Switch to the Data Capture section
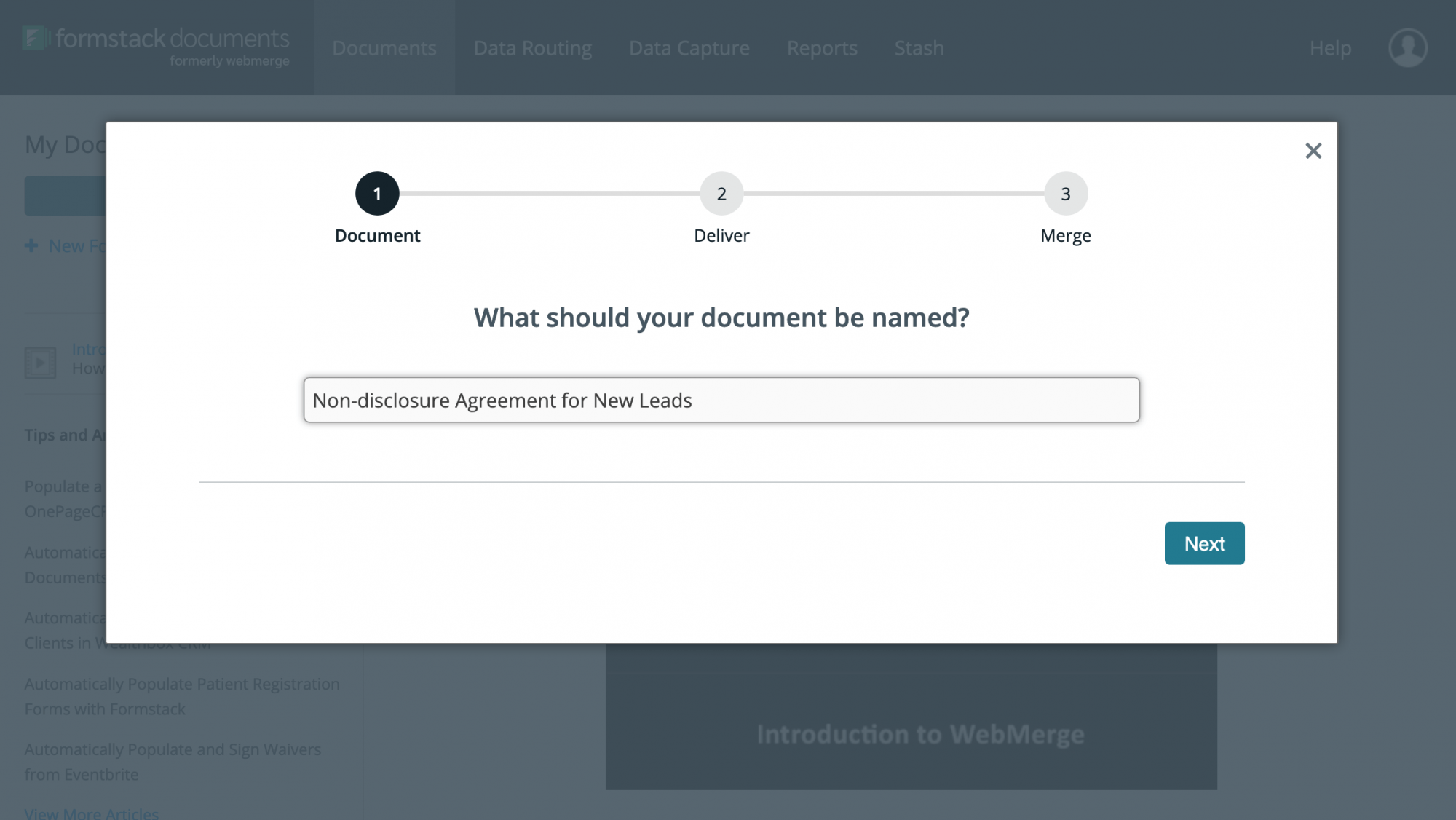 point(689,48)
